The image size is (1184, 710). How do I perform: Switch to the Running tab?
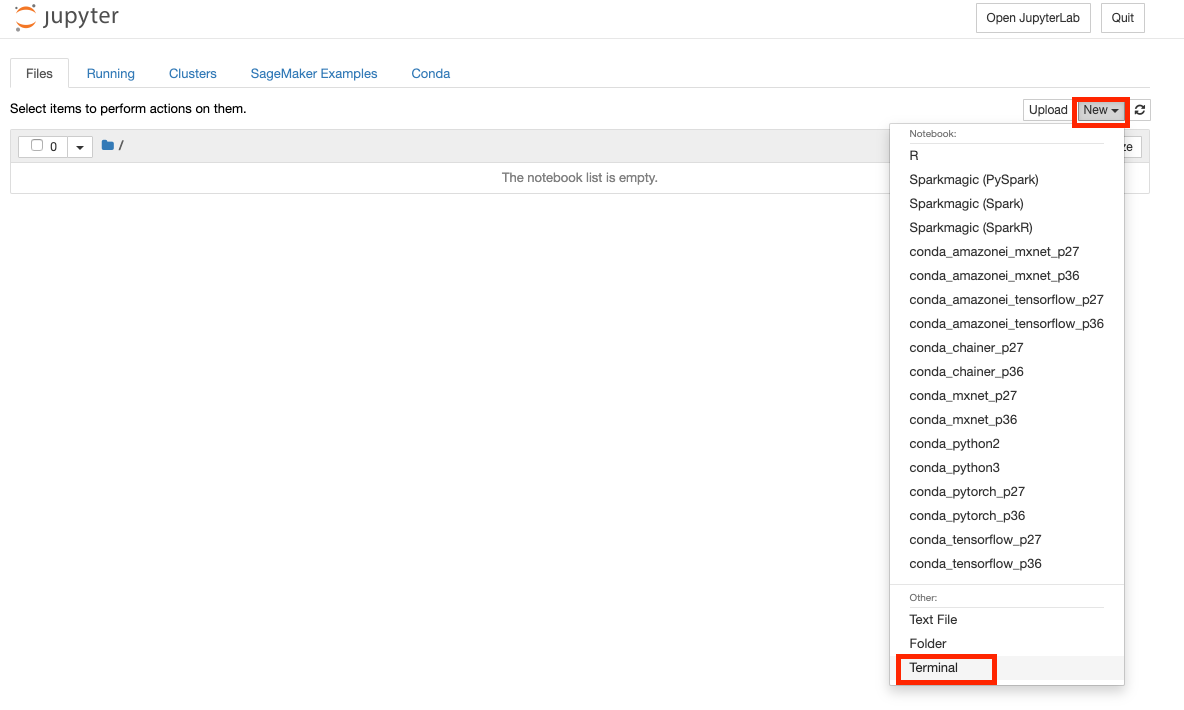pos(110,73)
